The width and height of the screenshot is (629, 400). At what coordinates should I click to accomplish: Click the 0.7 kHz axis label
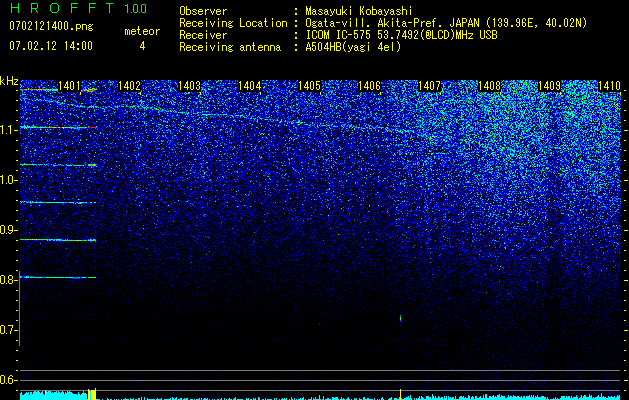pyautogui.click(x=9, y=330)
